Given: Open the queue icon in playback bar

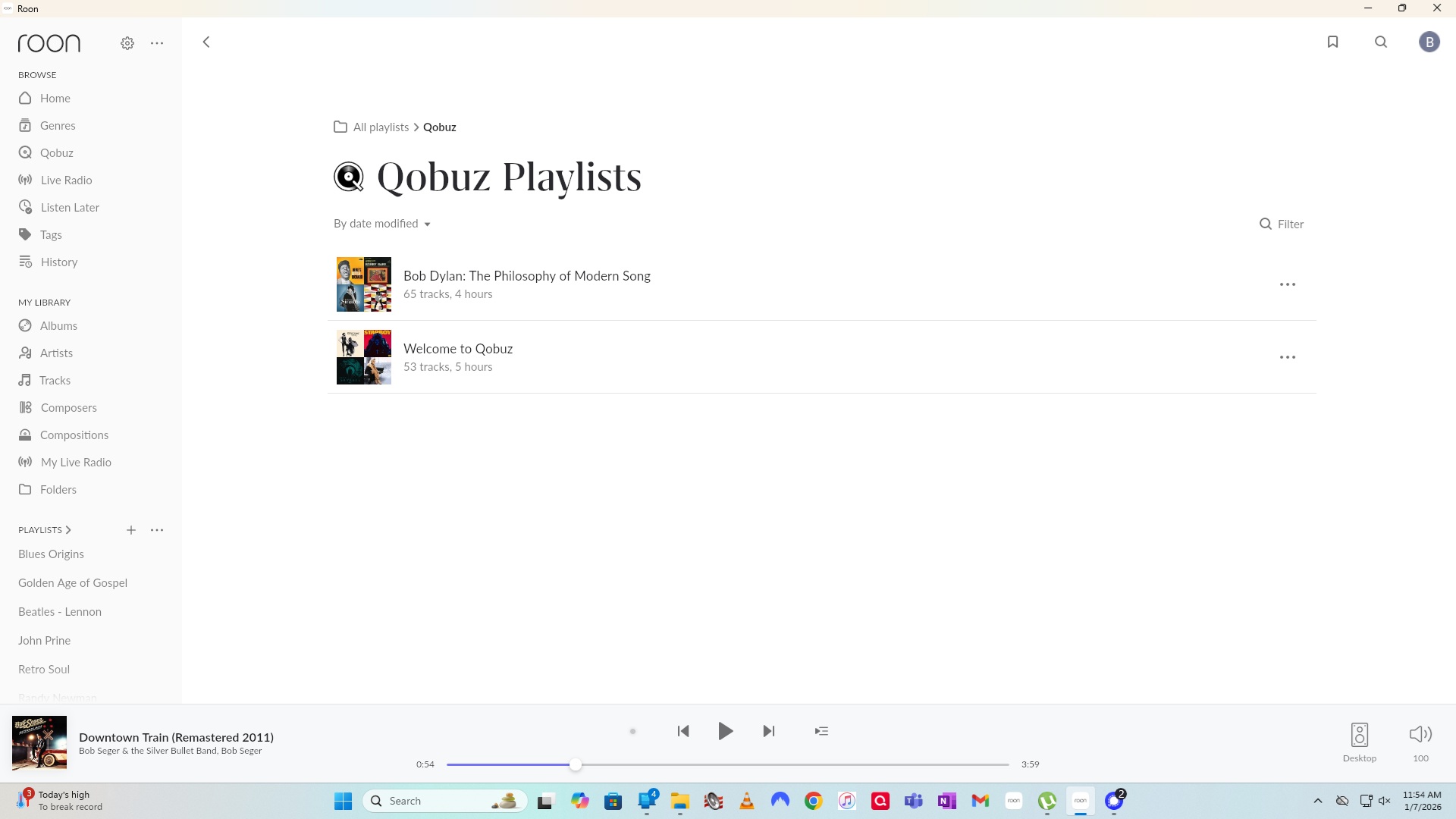Looking at the screenshot, I should 821,731.
